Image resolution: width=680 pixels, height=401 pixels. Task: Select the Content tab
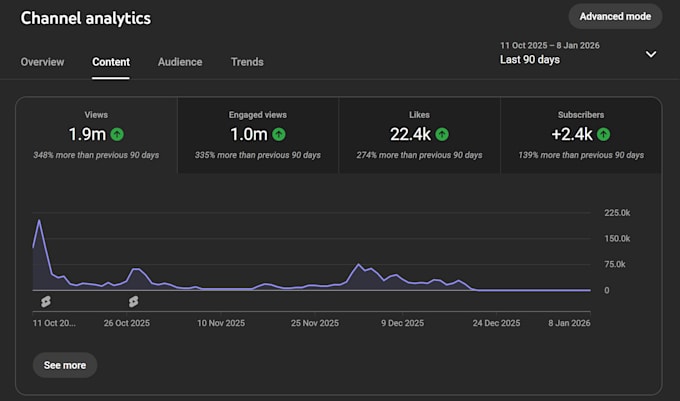pyautogui.click(x=111, y=62)
